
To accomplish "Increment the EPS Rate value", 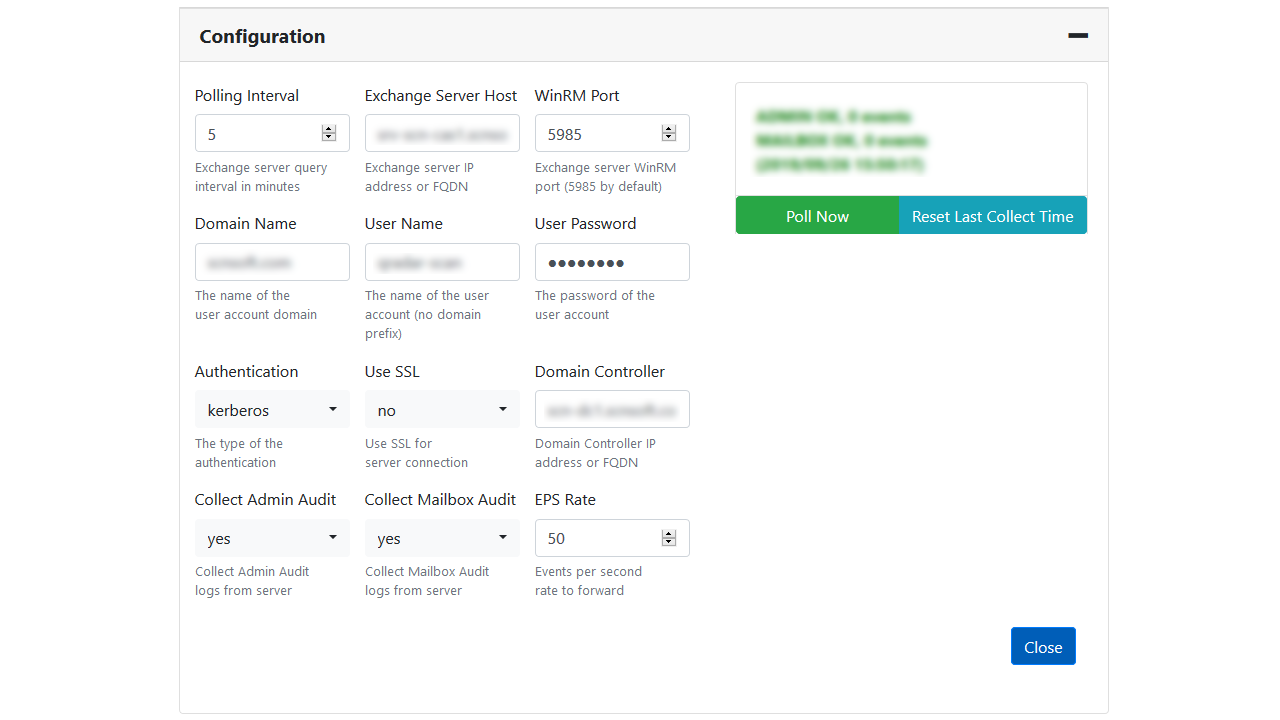I will (x=669, y=532).
